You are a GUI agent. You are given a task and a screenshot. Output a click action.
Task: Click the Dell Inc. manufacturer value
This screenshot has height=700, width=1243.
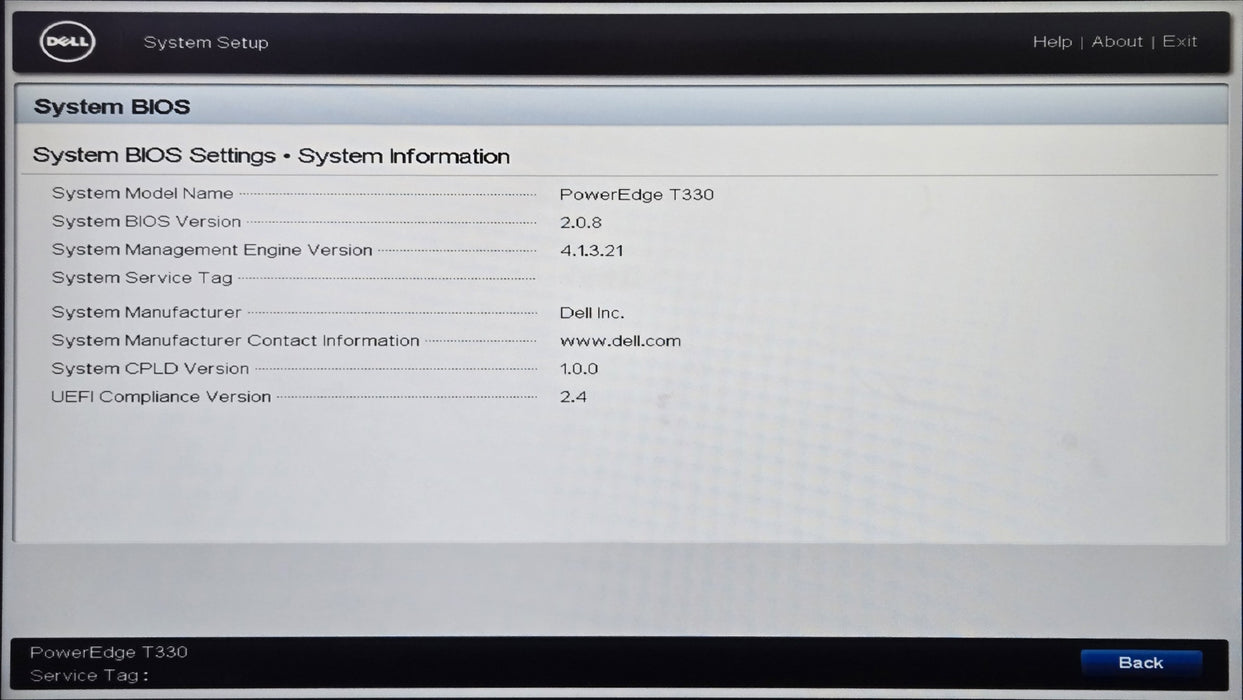[592, 314]
